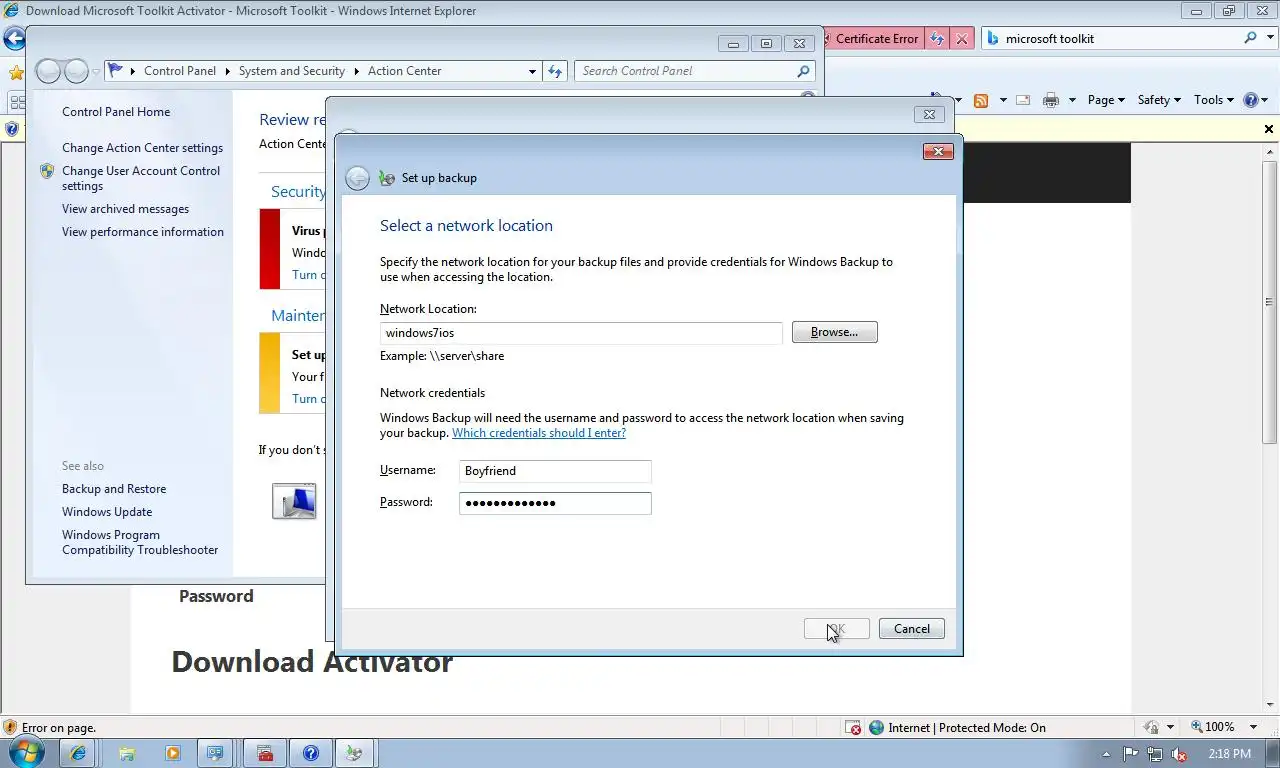Click the IE stop loading X button
This screenshot has width=1280, height=768.
click(x=961, y=38)
